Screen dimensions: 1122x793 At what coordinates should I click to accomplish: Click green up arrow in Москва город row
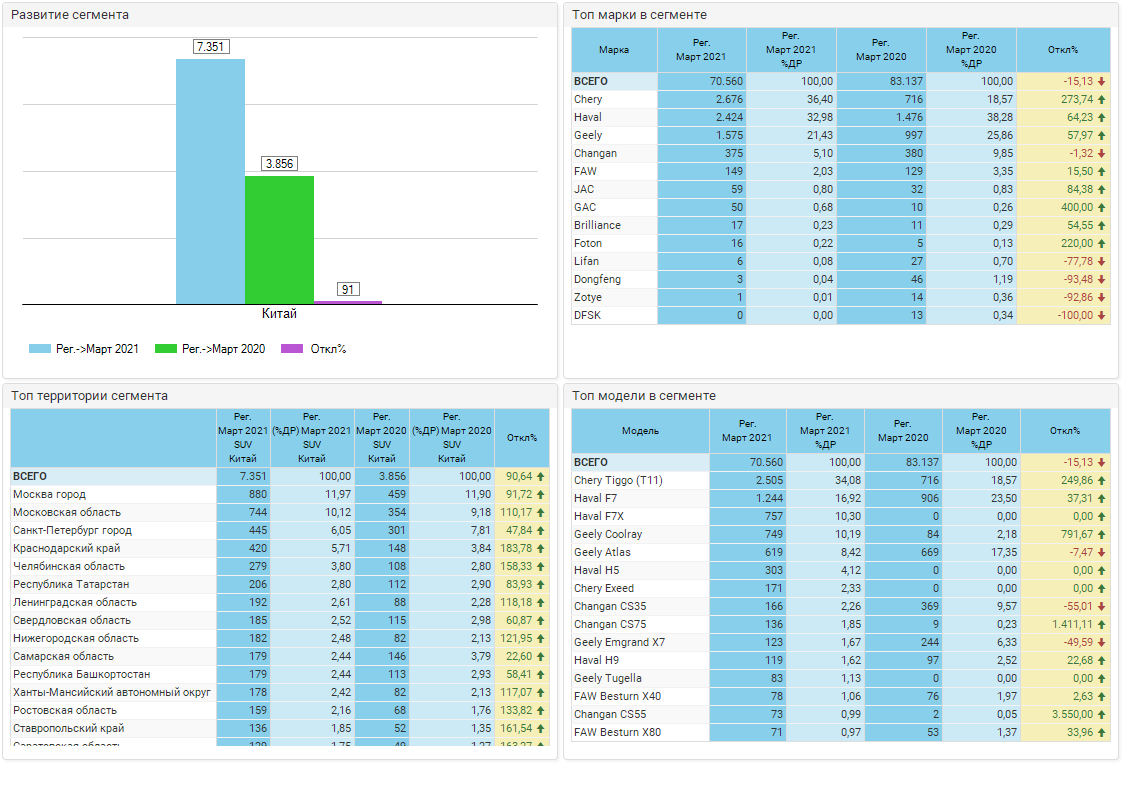tap(541, 495)
